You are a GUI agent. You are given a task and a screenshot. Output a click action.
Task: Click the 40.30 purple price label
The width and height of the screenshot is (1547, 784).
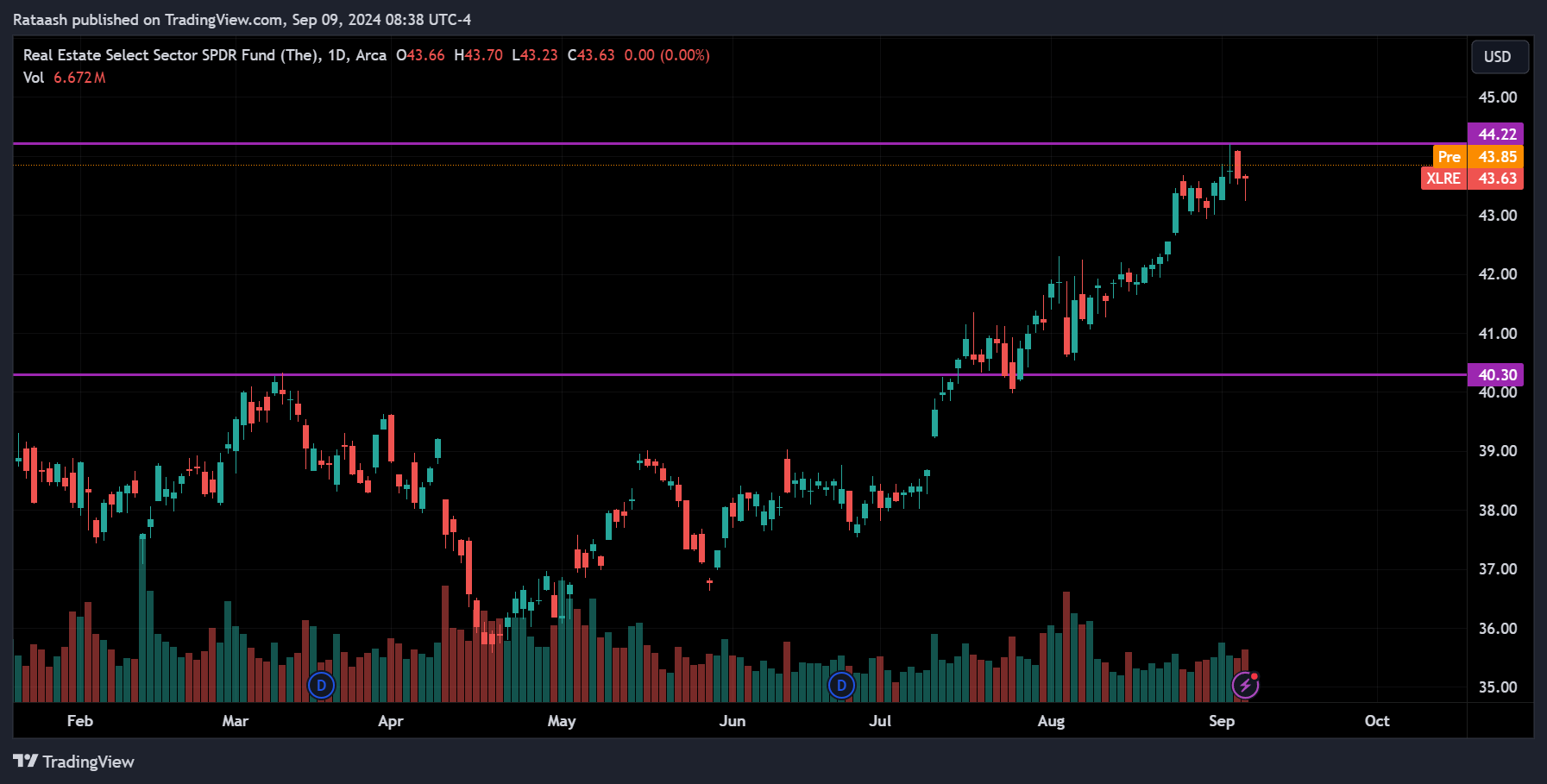coord(1496,374)
